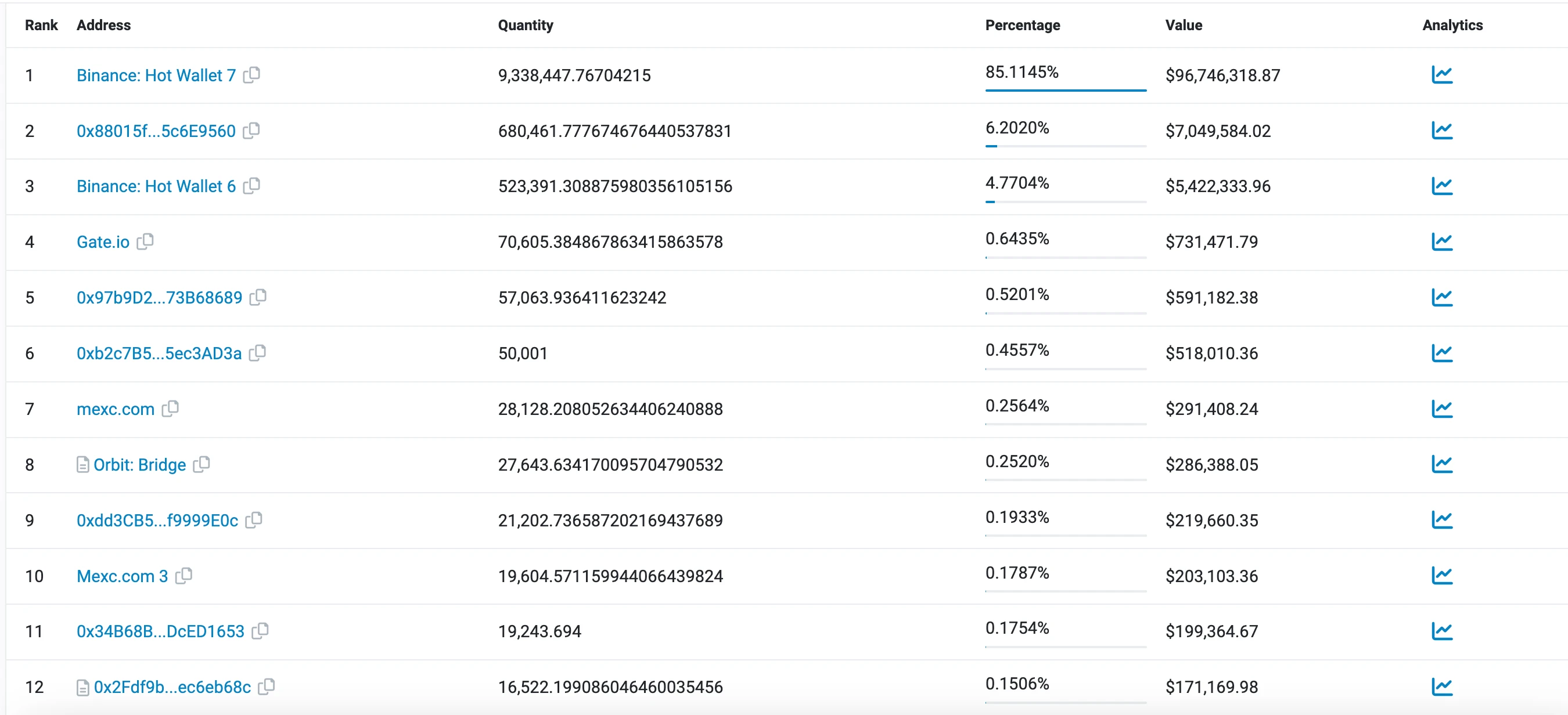The width and height of the screenshot is (1568, 715).
Task: Copy the Gate.io wallet address
Action: point(145,241)
